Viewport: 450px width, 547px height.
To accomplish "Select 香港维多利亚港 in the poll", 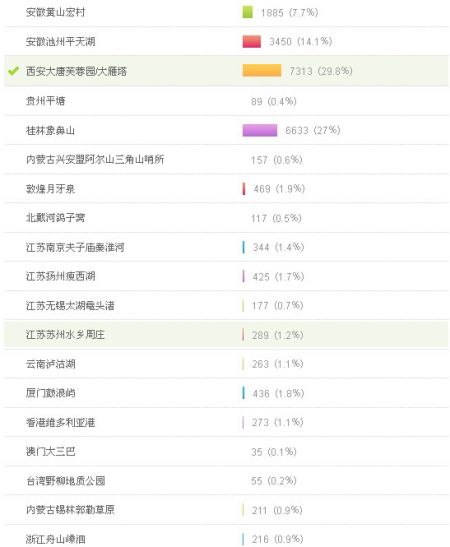I will pos(226,422).
